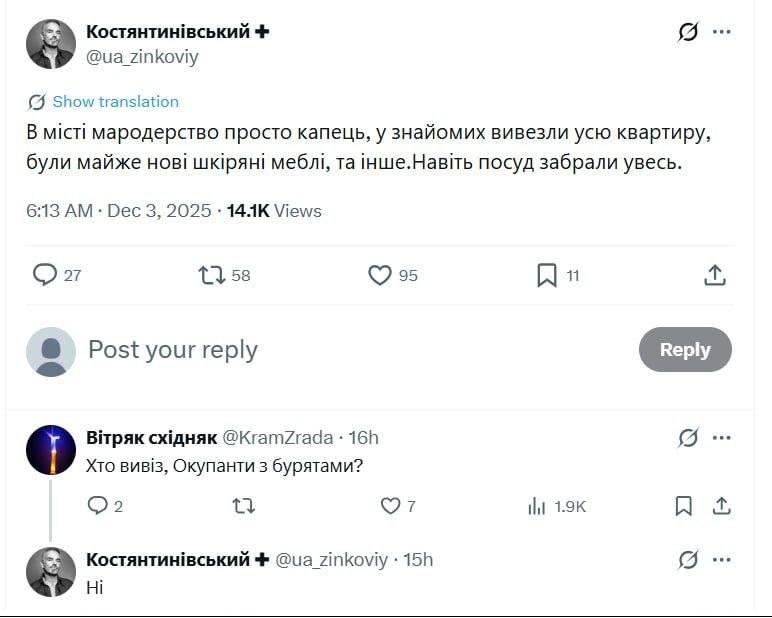This screenshot has width=772, height=618.
Task: Repost the main tweet with 58 reposts
Action: [212, 275]
